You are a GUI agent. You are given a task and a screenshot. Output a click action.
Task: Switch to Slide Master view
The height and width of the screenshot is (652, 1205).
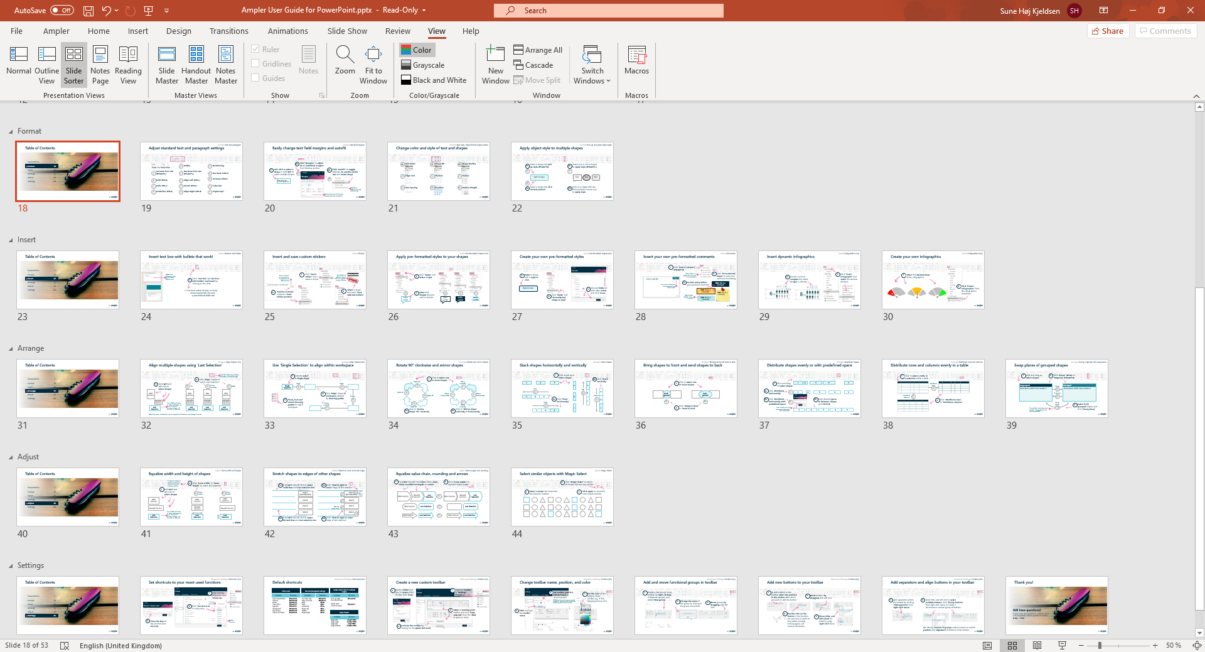[x=165, y=64]
